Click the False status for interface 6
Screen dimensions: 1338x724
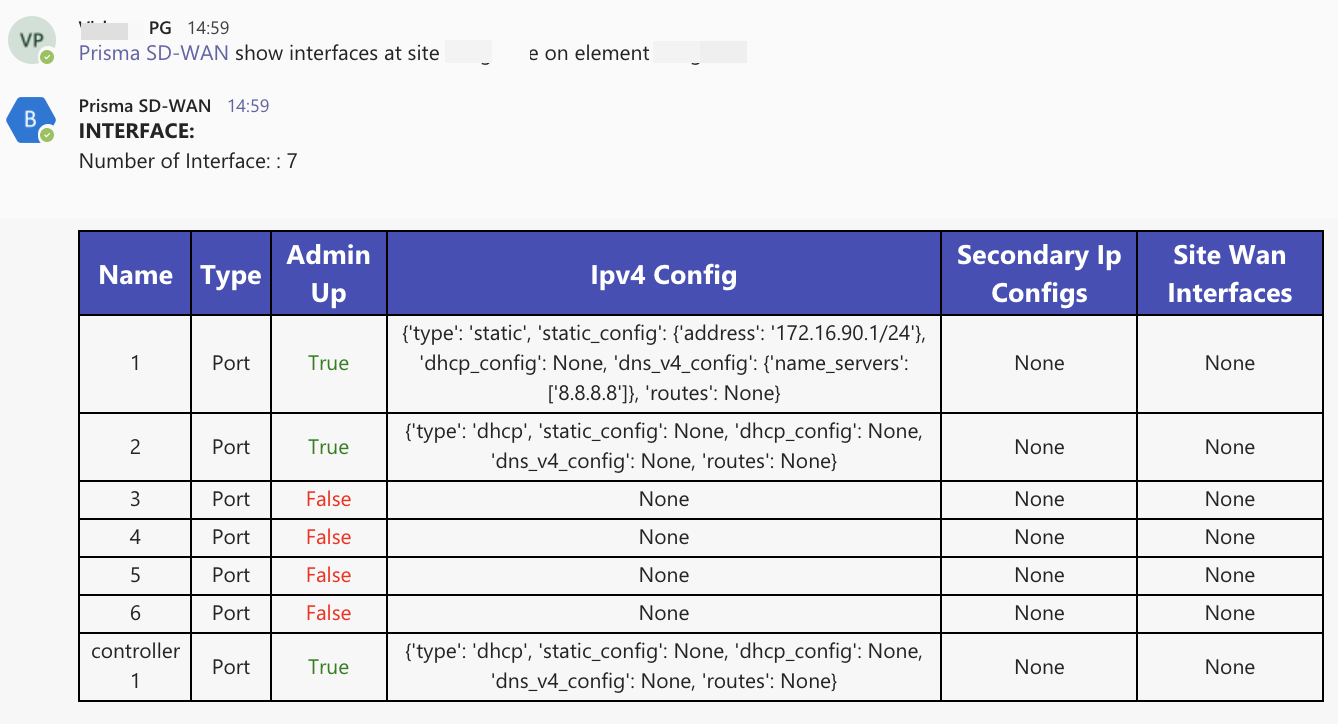pos(328,613)
